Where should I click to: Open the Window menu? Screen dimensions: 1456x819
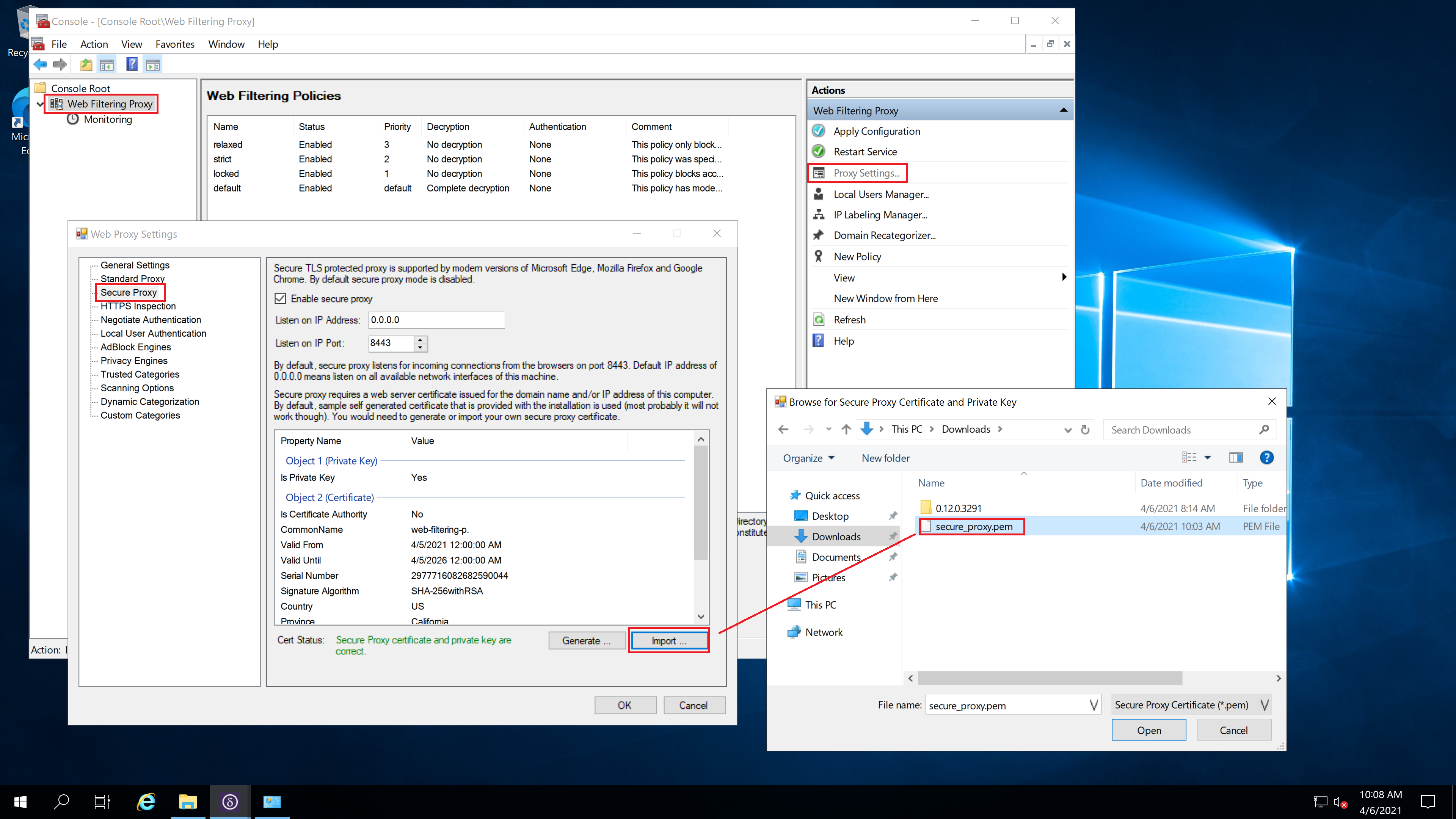tap(226, 44)
